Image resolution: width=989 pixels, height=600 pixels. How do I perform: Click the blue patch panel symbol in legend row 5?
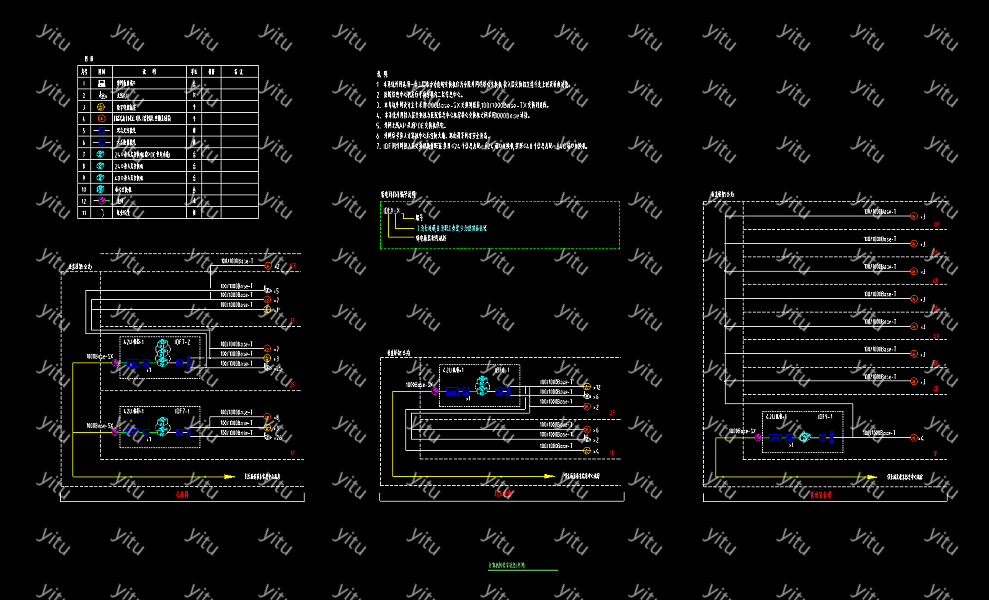pyautogui.click(x=101, y=130)
